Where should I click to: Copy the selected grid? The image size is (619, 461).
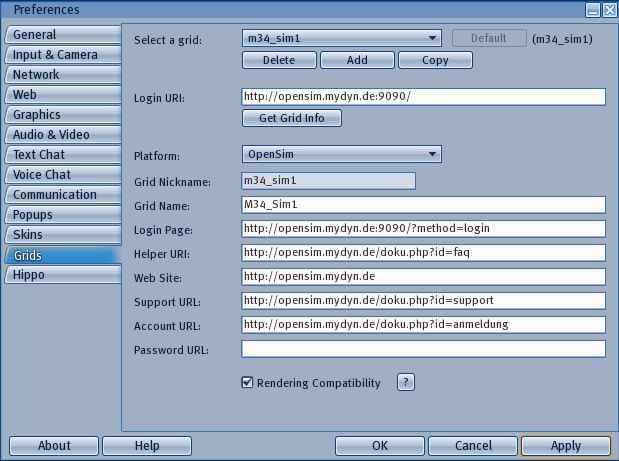point(435,60)
